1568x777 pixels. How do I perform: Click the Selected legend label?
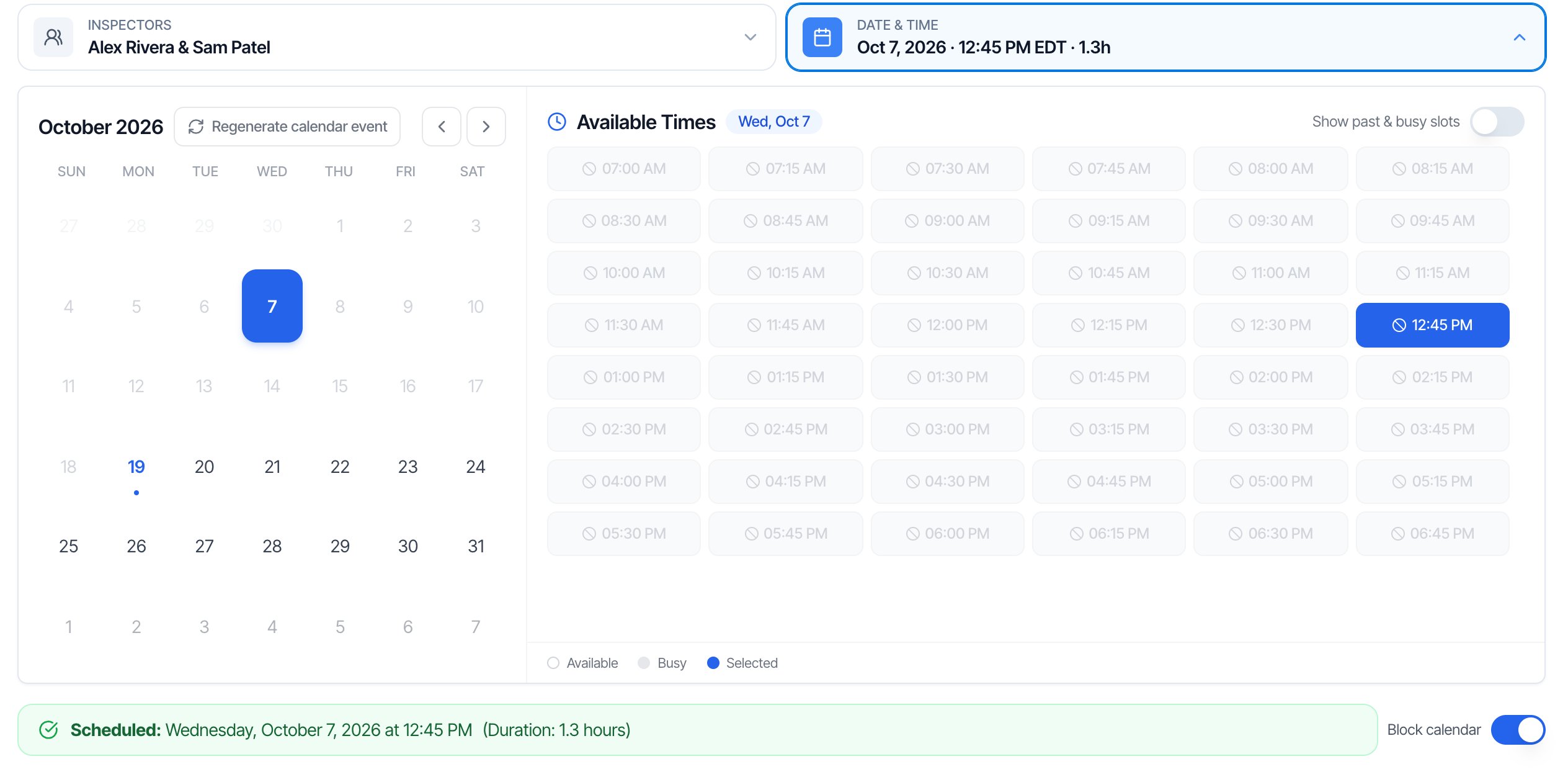752,663
